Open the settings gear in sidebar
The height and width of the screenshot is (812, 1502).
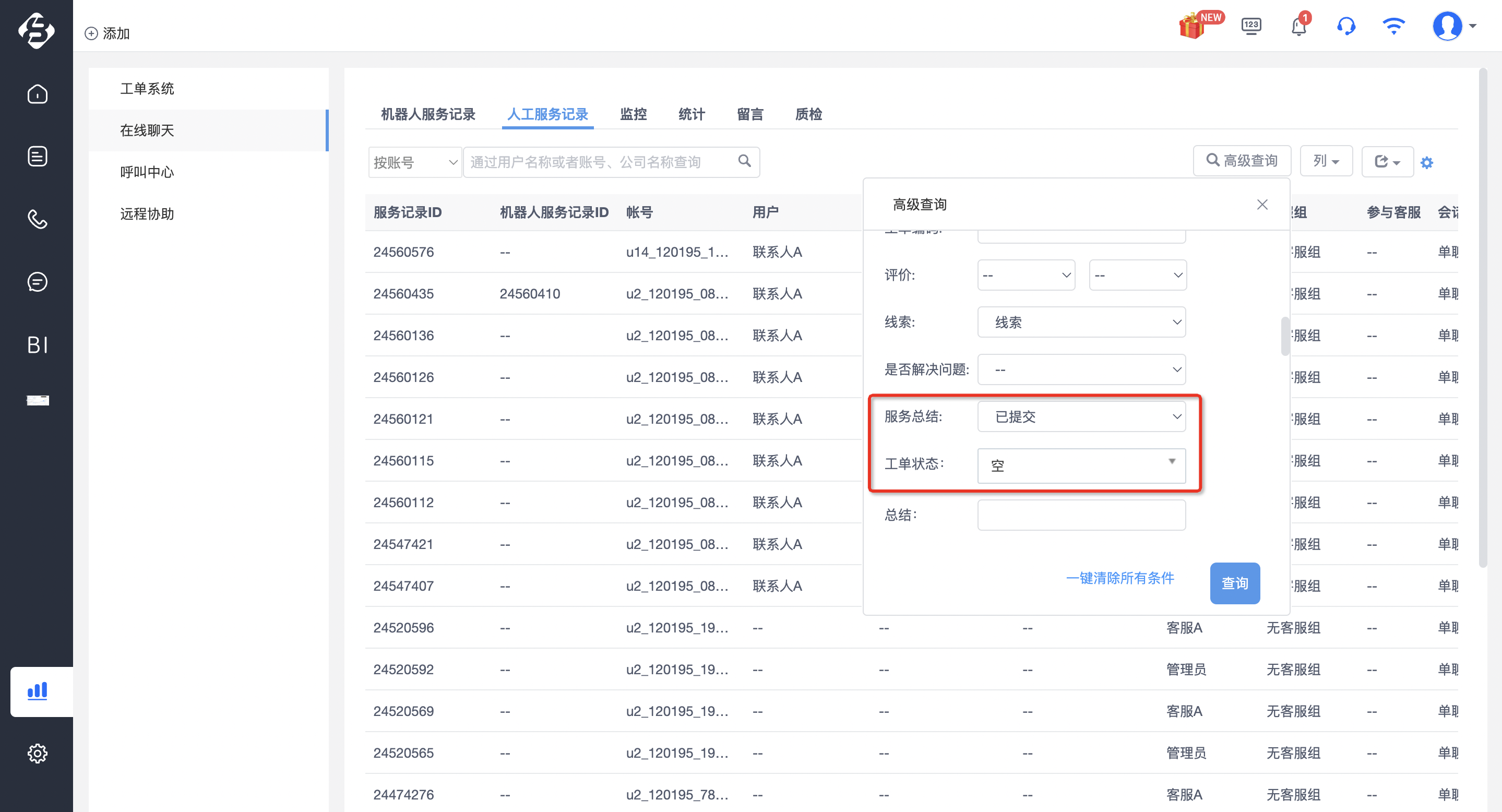(38, 753)
